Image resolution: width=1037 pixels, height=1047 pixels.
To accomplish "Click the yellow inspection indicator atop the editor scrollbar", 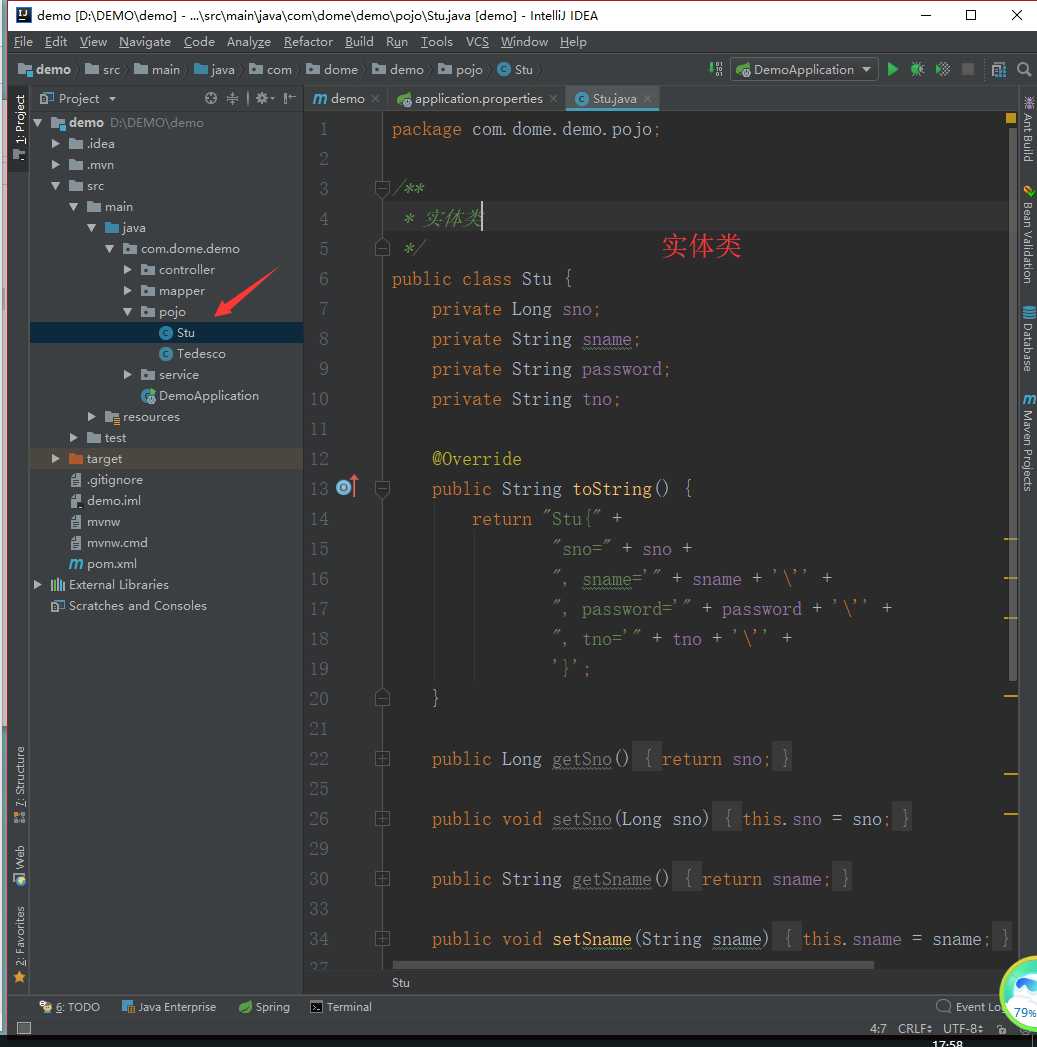I will pyautogui.click(x=1010, y=118).
